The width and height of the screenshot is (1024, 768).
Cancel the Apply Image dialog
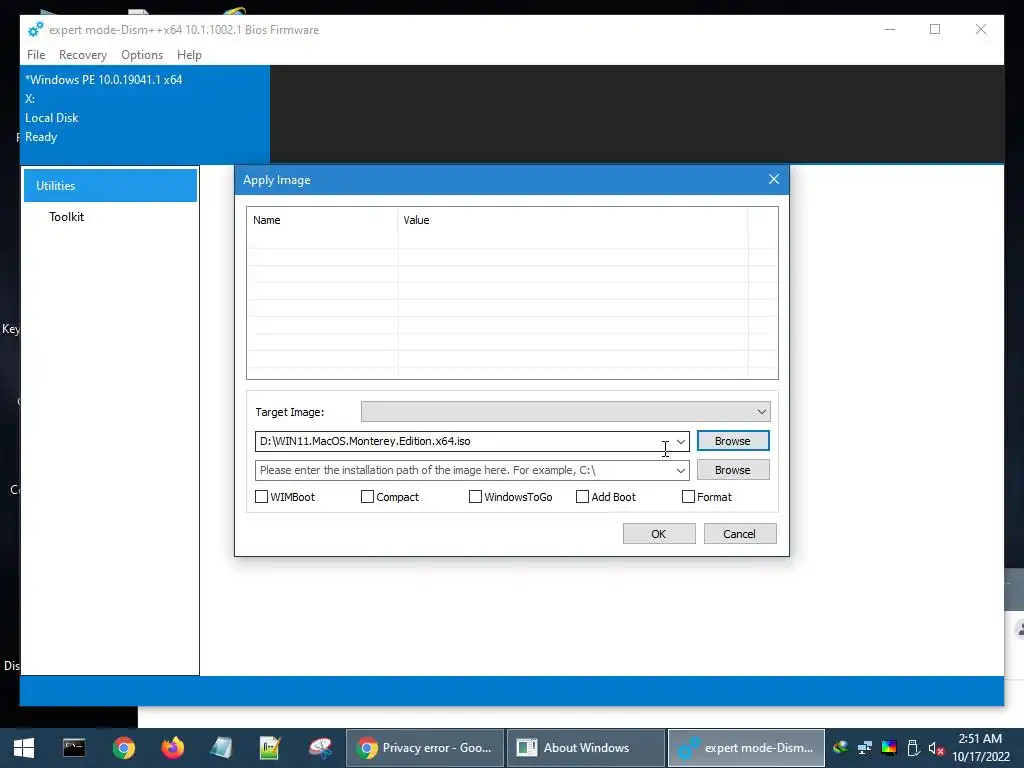coord(740,534)
